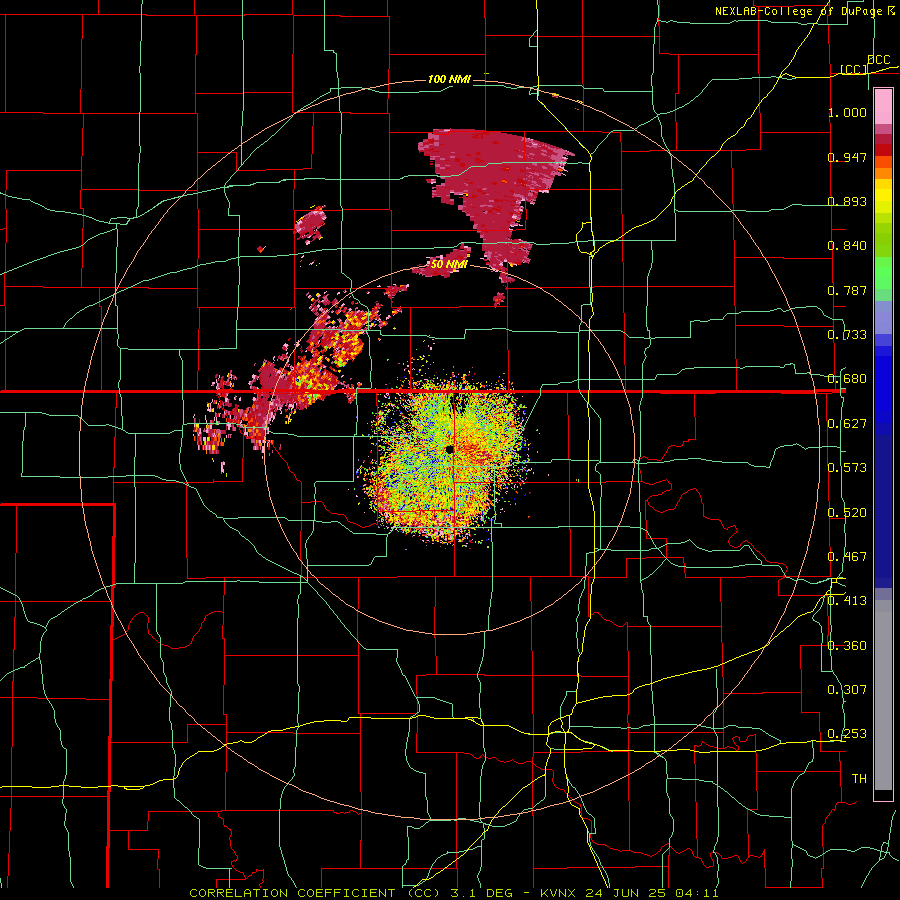This screenshot has height=900, width=900.
Task: Click the 100 NMI range ring label
Action: click(x=449, y=79)
